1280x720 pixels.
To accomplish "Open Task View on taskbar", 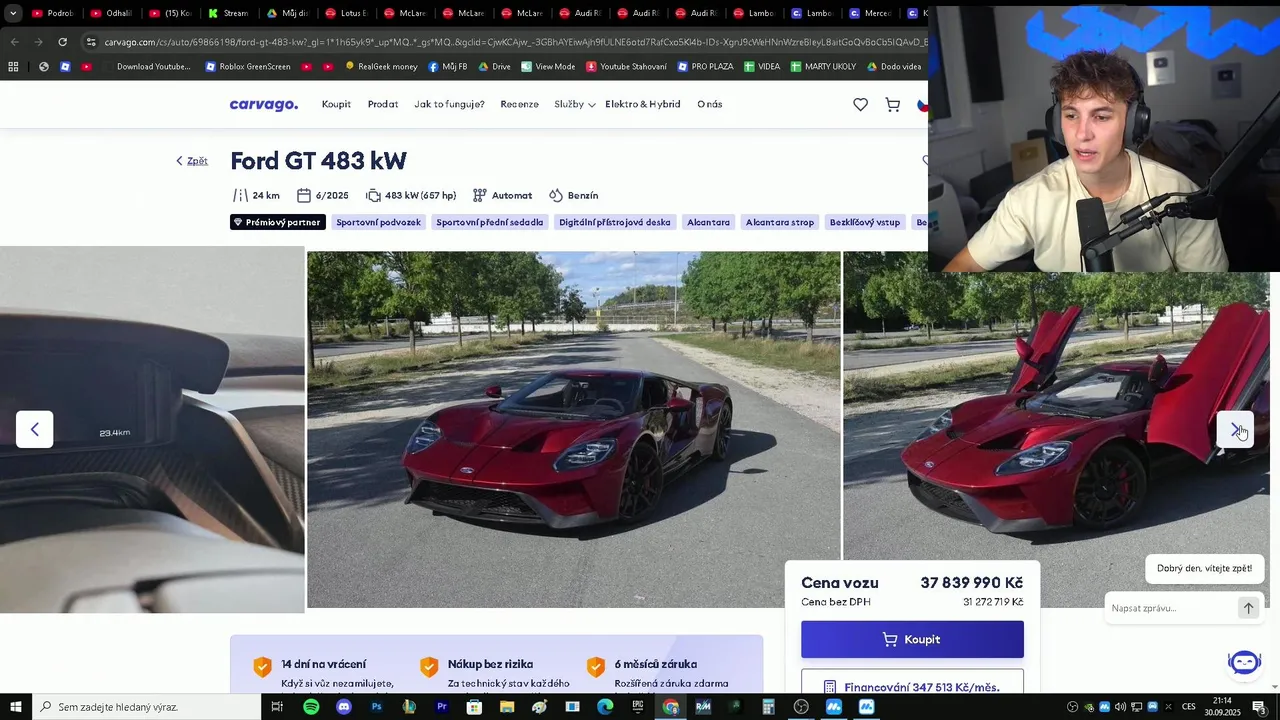I will pos(277,707).
